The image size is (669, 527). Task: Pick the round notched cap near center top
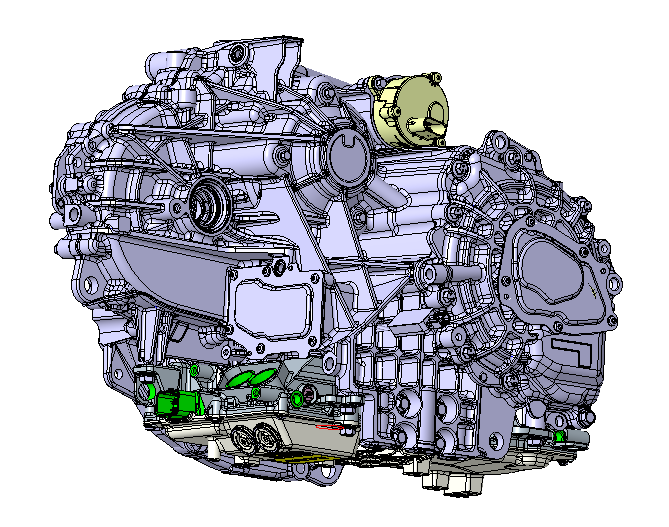coord(348,158)
